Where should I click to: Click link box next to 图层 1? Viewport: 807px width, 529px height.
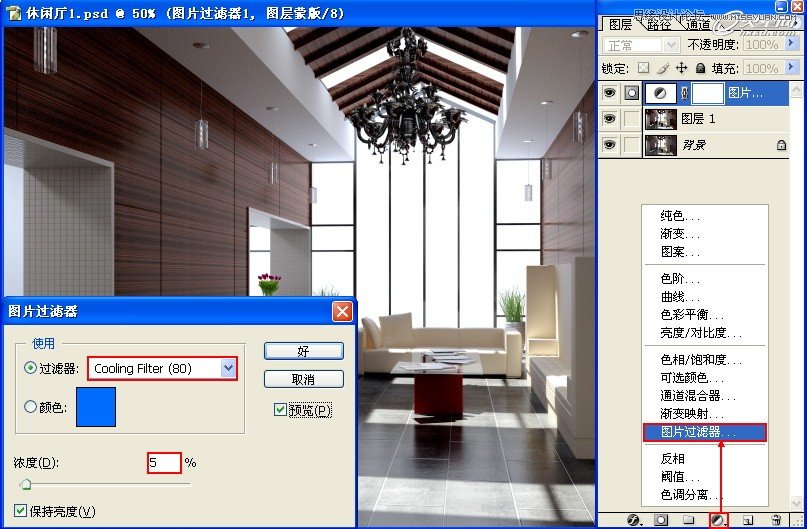[x=631, y=119]
